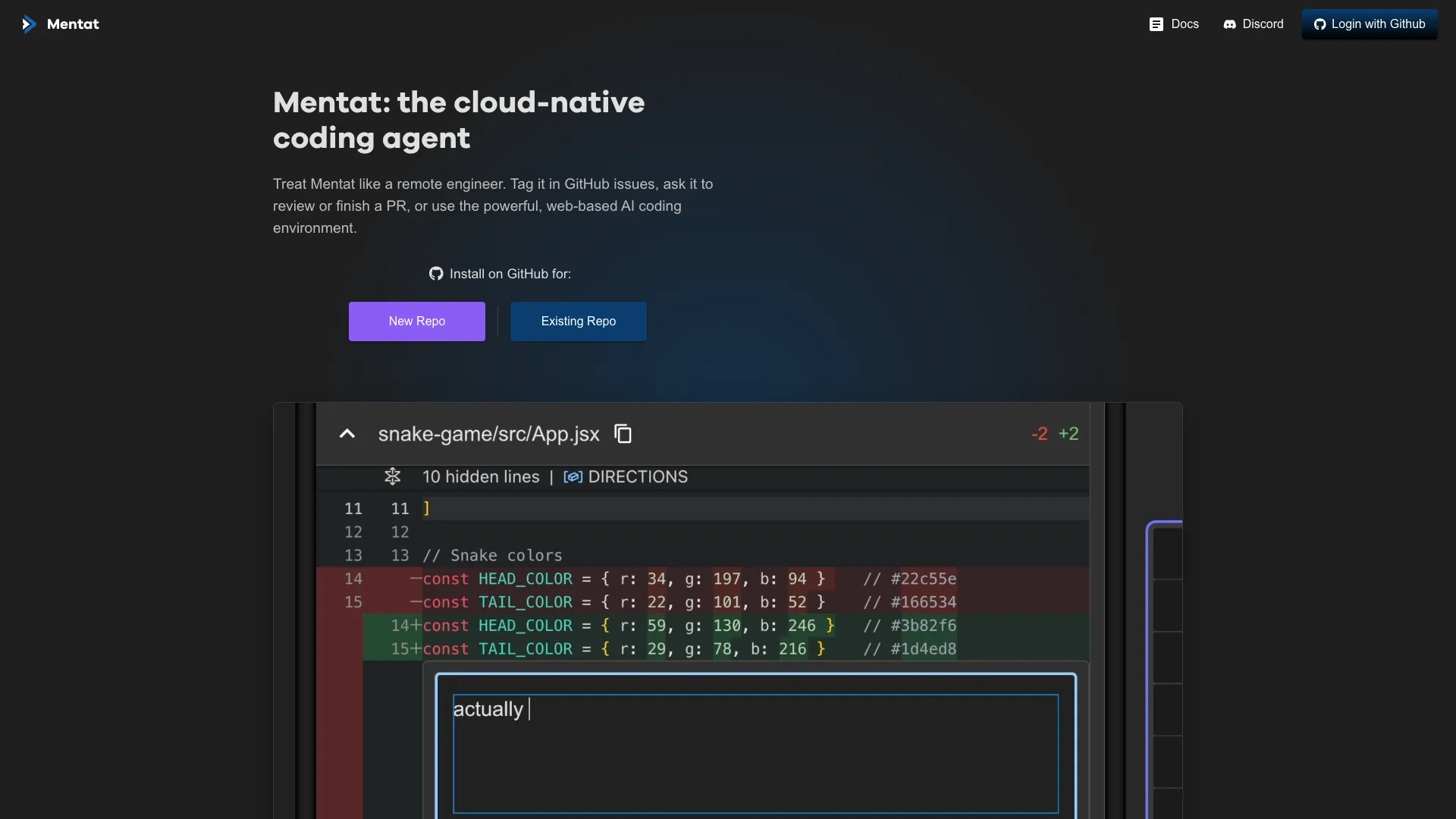Click the Mentat logo icon
Screen dimensions: 1456x819
tap(29, 24)
